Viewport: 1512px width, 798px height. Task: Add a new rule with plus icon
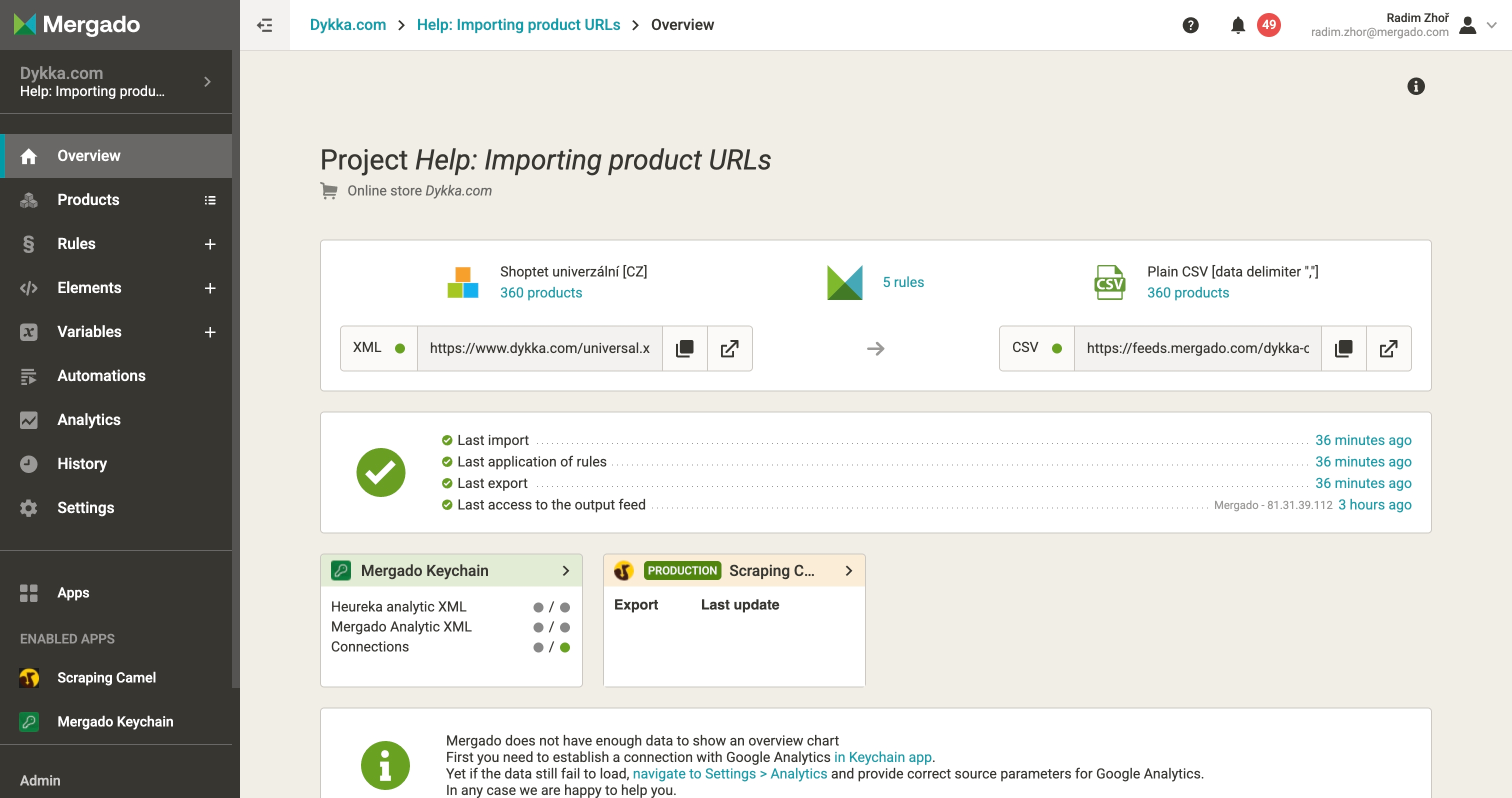coord(209,244)
